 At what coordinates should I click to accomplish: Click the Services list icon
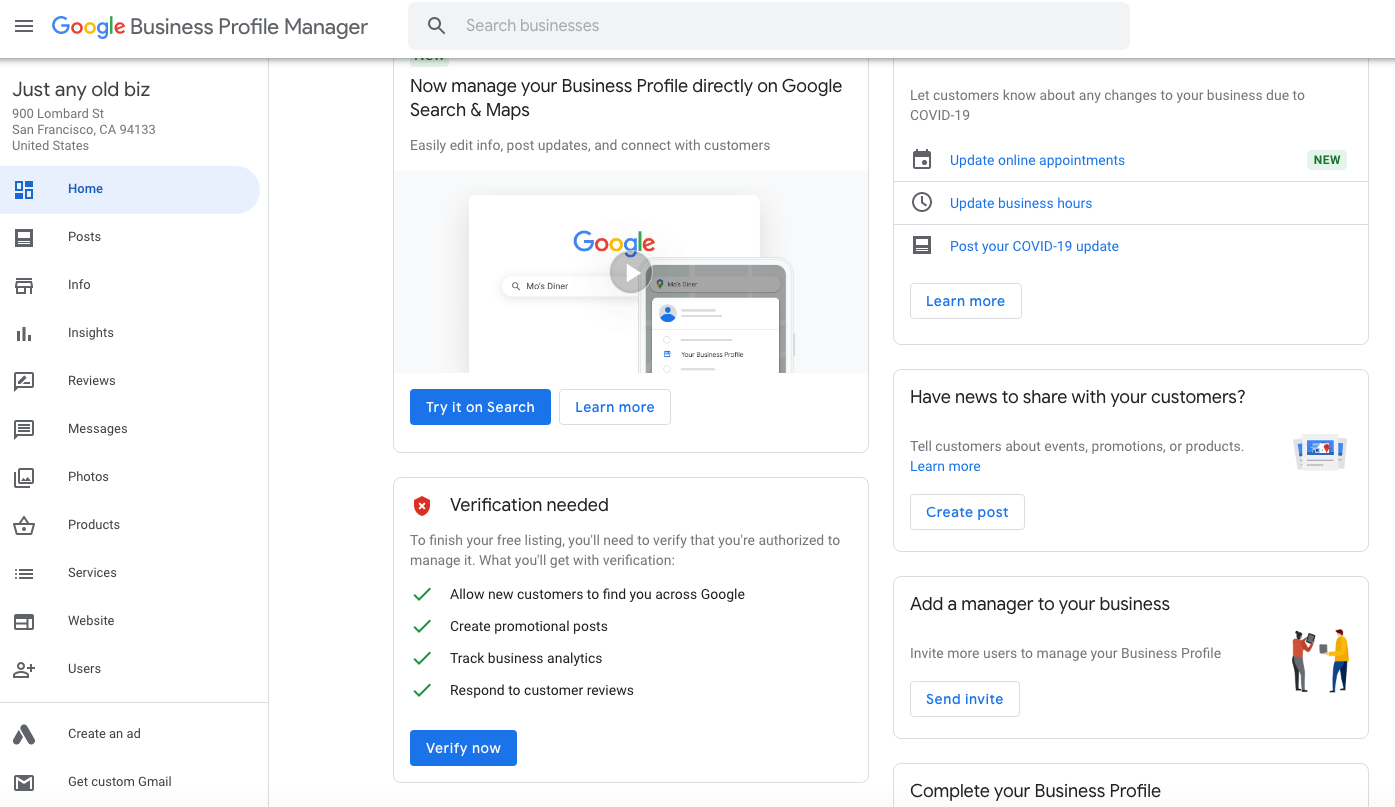coord(24,573)
